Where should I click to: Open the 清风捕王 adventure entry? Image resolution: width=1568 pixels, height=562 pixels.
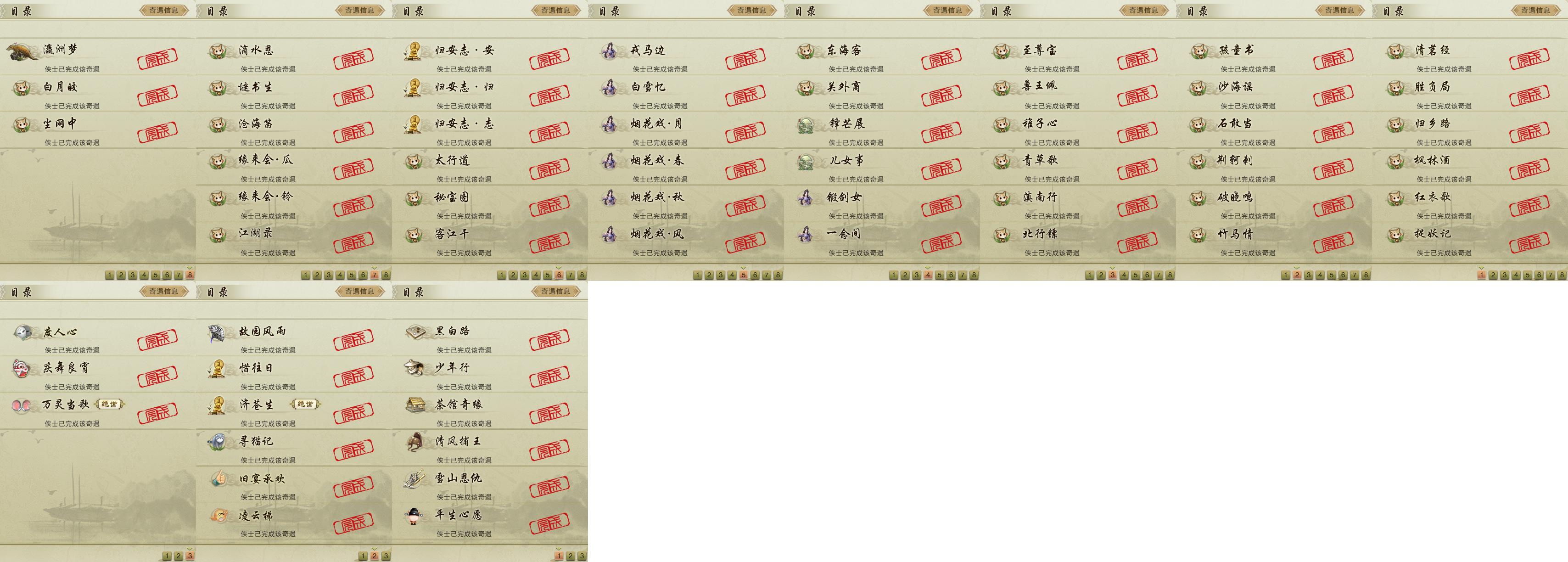point(490,448)
